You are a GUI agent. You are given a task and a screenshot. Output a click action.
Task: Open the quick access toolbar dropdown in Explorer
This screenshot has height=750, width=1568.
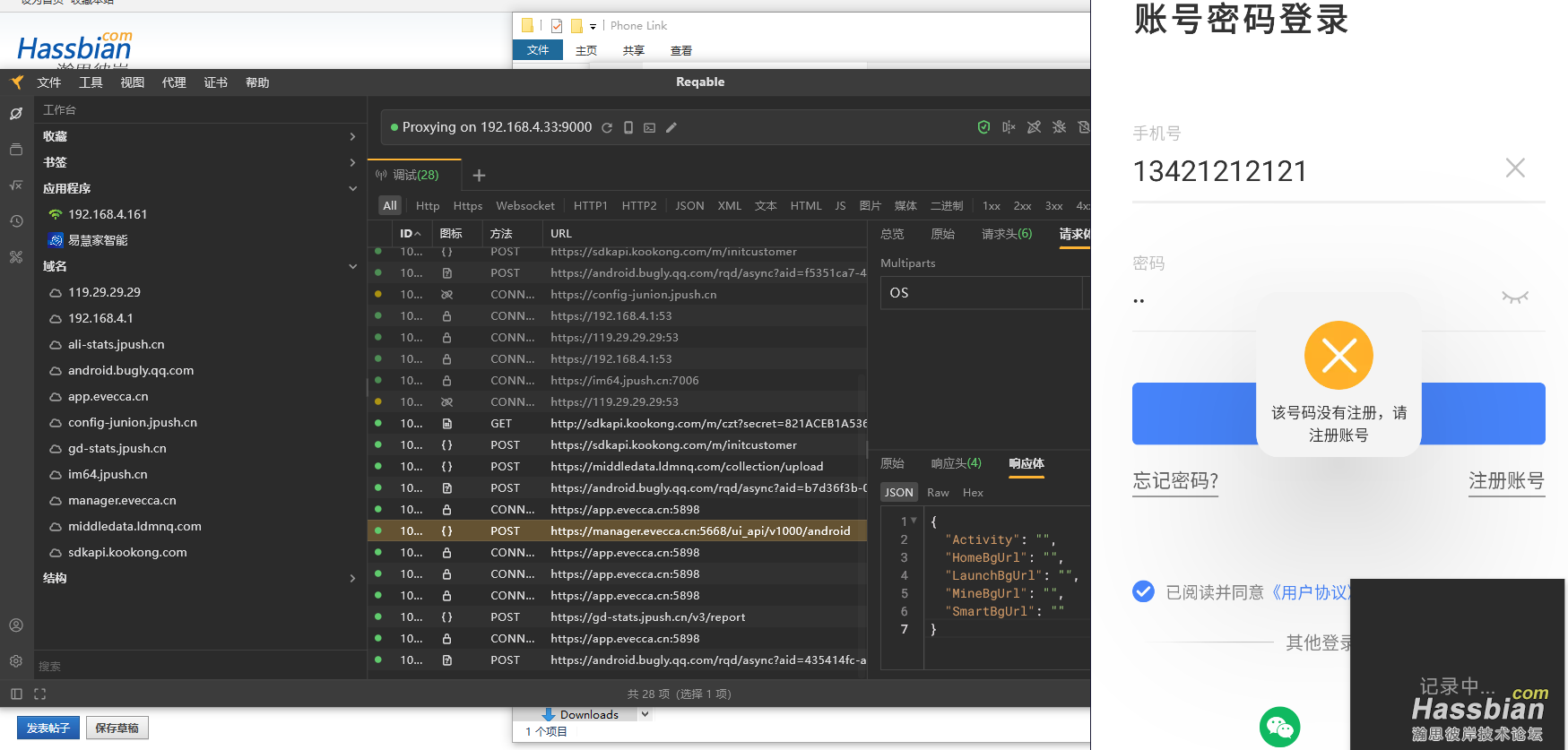pos(593,27)
